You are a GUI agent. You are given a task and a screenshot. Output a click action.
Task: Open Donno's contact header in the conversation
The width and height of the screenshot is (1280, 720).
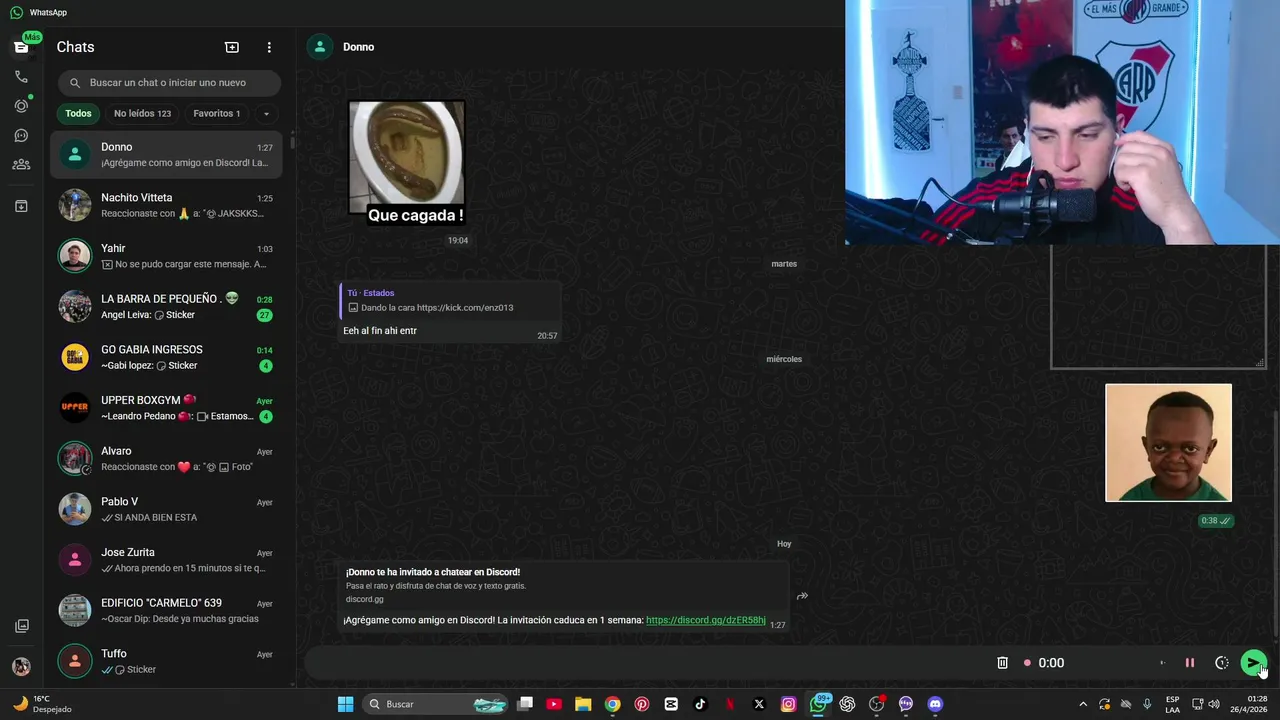[x=358, y=47]
